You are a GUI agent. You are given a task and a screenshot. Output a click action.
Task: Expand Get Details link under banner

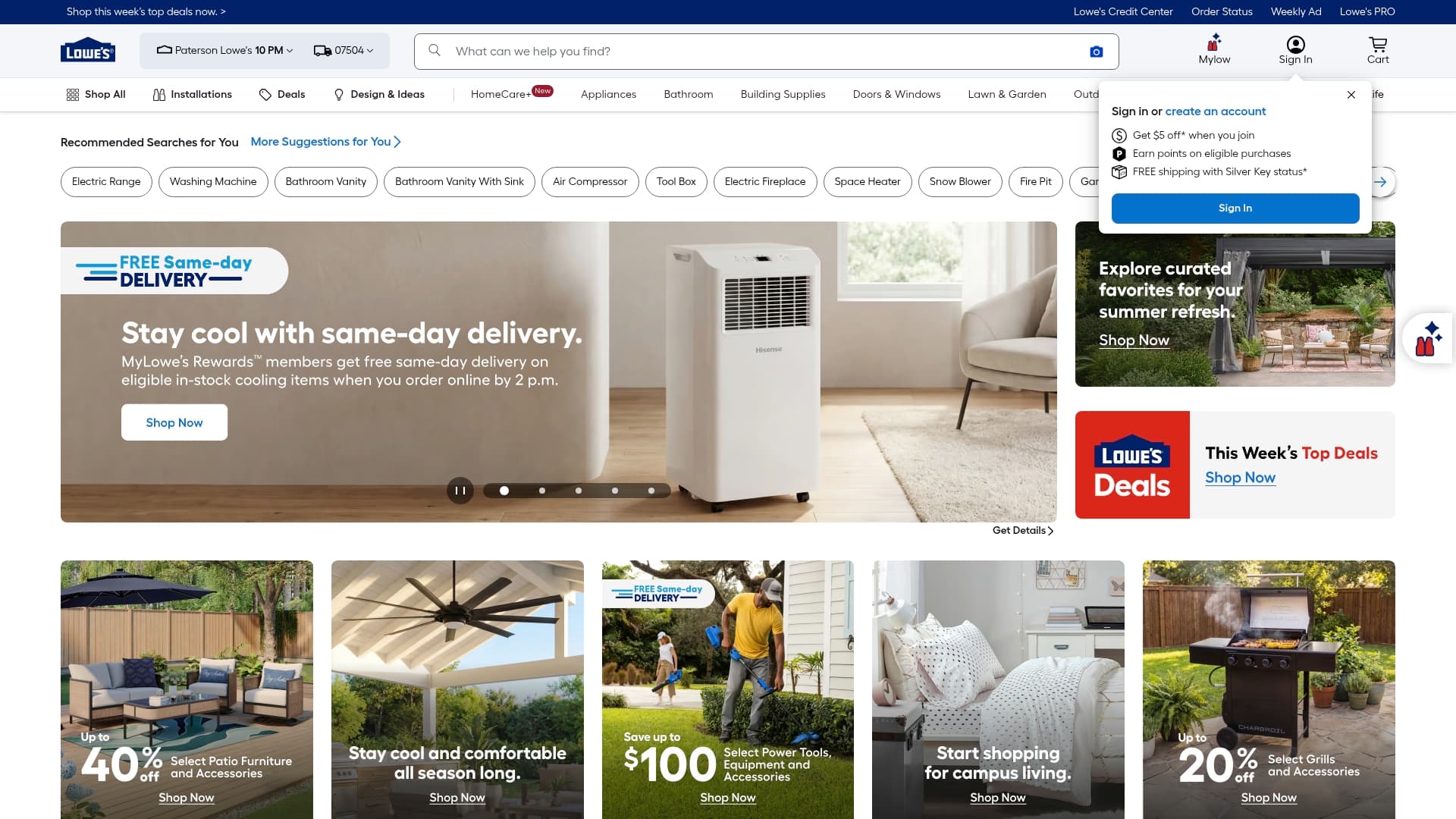tap(1023, 530)
